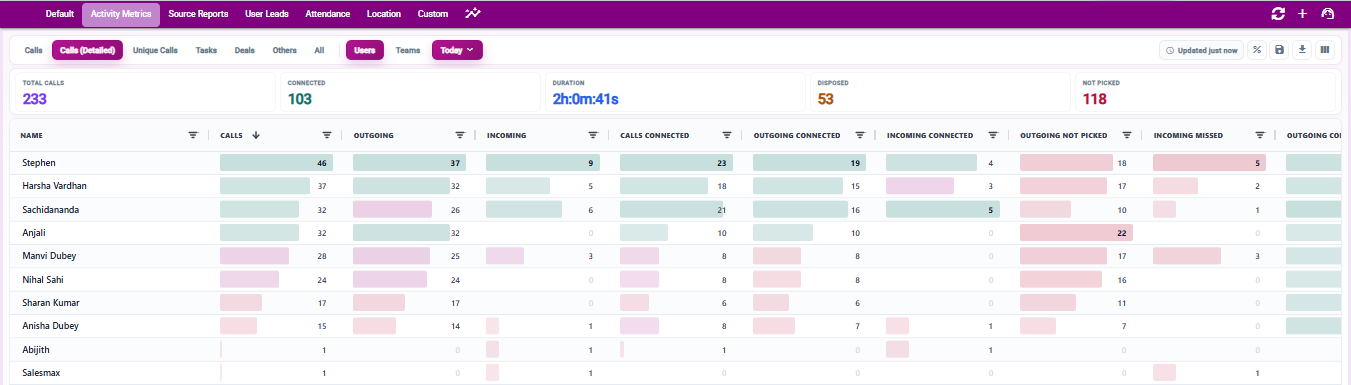Open filter icon for the CALLS column
1351x385 pixels.
point(327,135)
